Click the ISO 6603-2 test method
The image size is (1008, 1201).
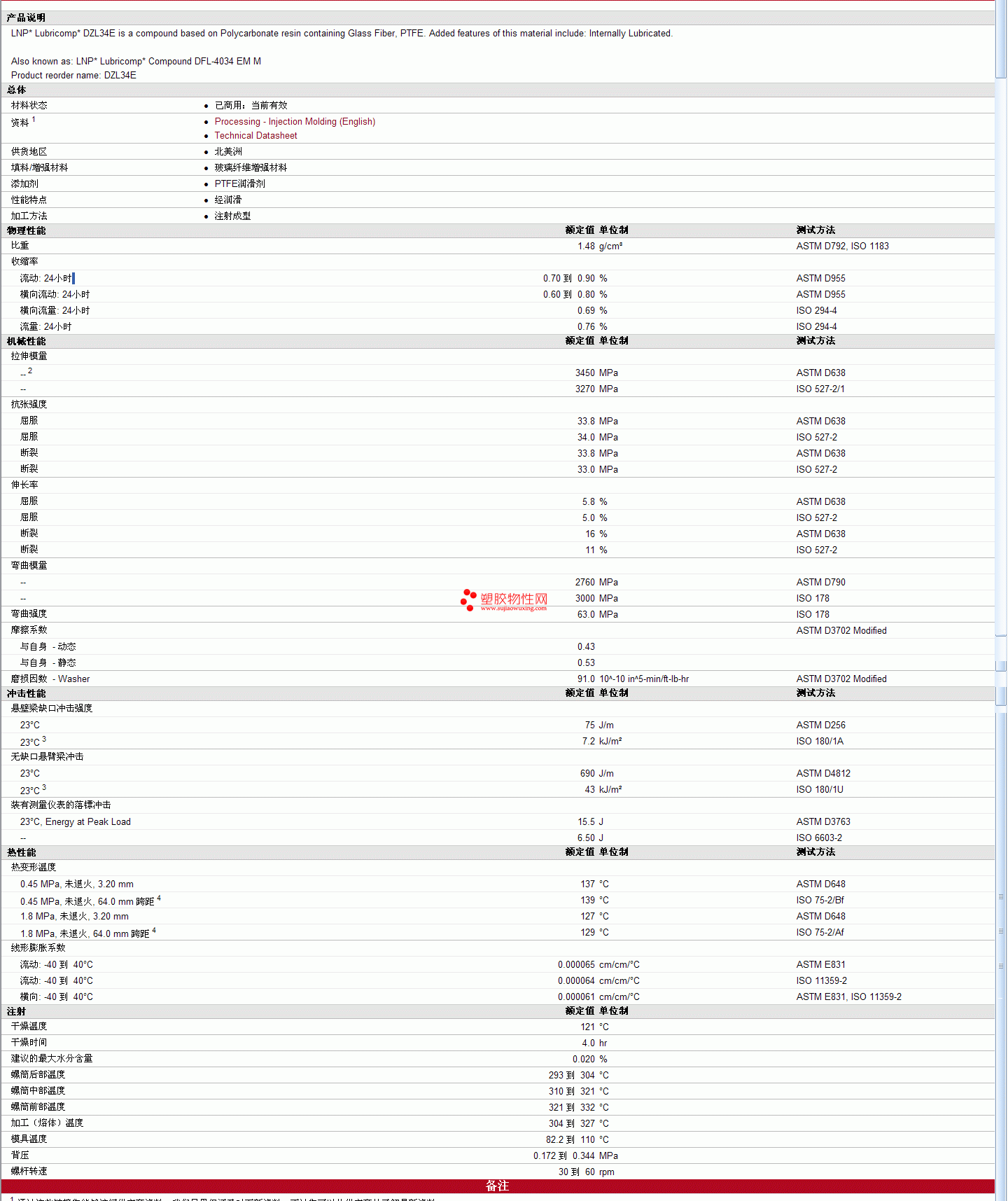click(819, 838)
